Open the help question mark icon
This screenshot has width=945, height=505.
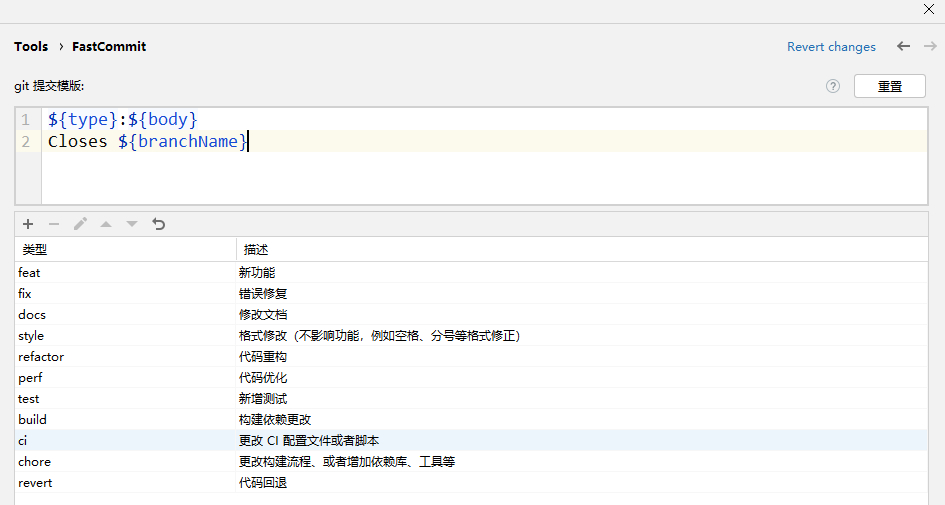pos(833,86)
